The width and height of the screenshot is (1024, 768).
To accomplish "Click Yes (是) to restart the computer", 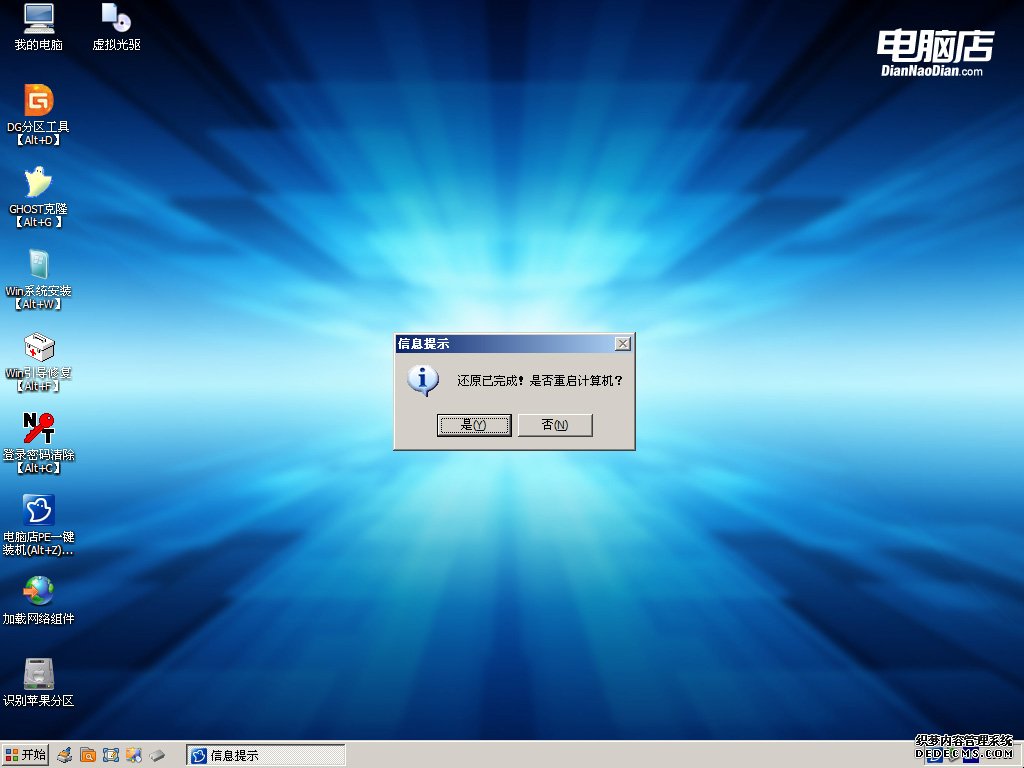I will (474, 425).
